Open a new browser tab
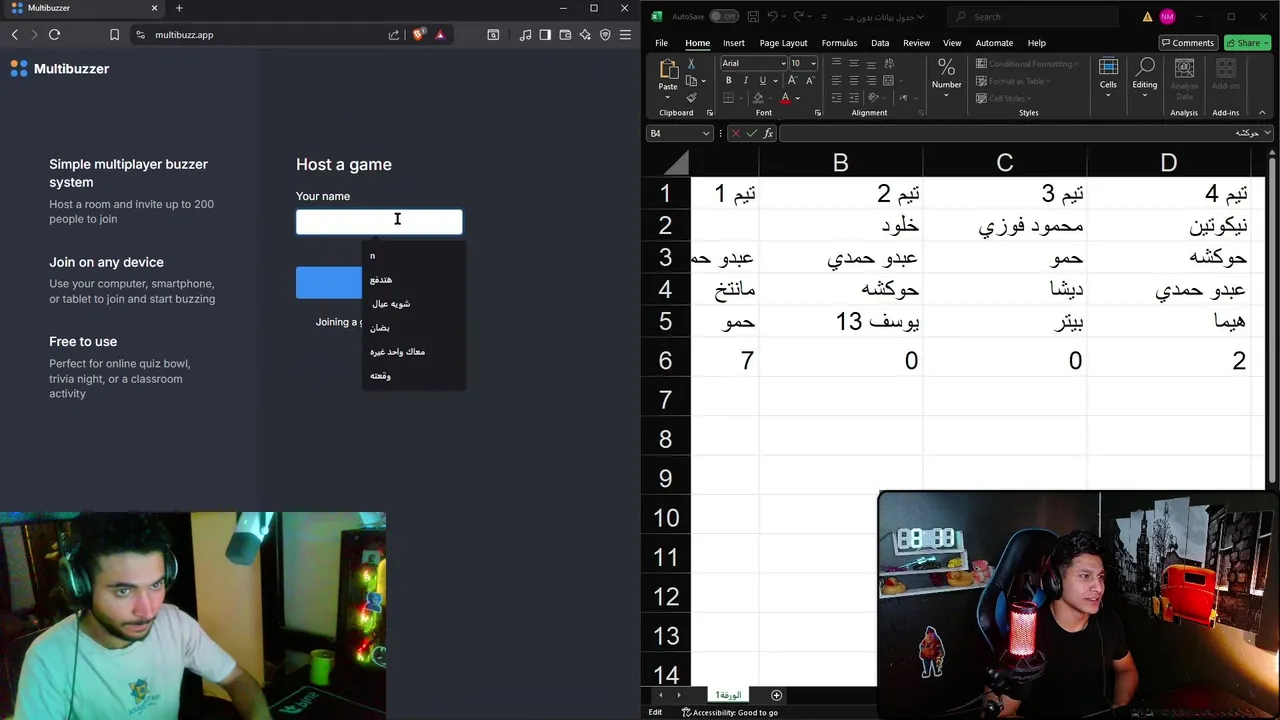 click(x=179, y=8)
